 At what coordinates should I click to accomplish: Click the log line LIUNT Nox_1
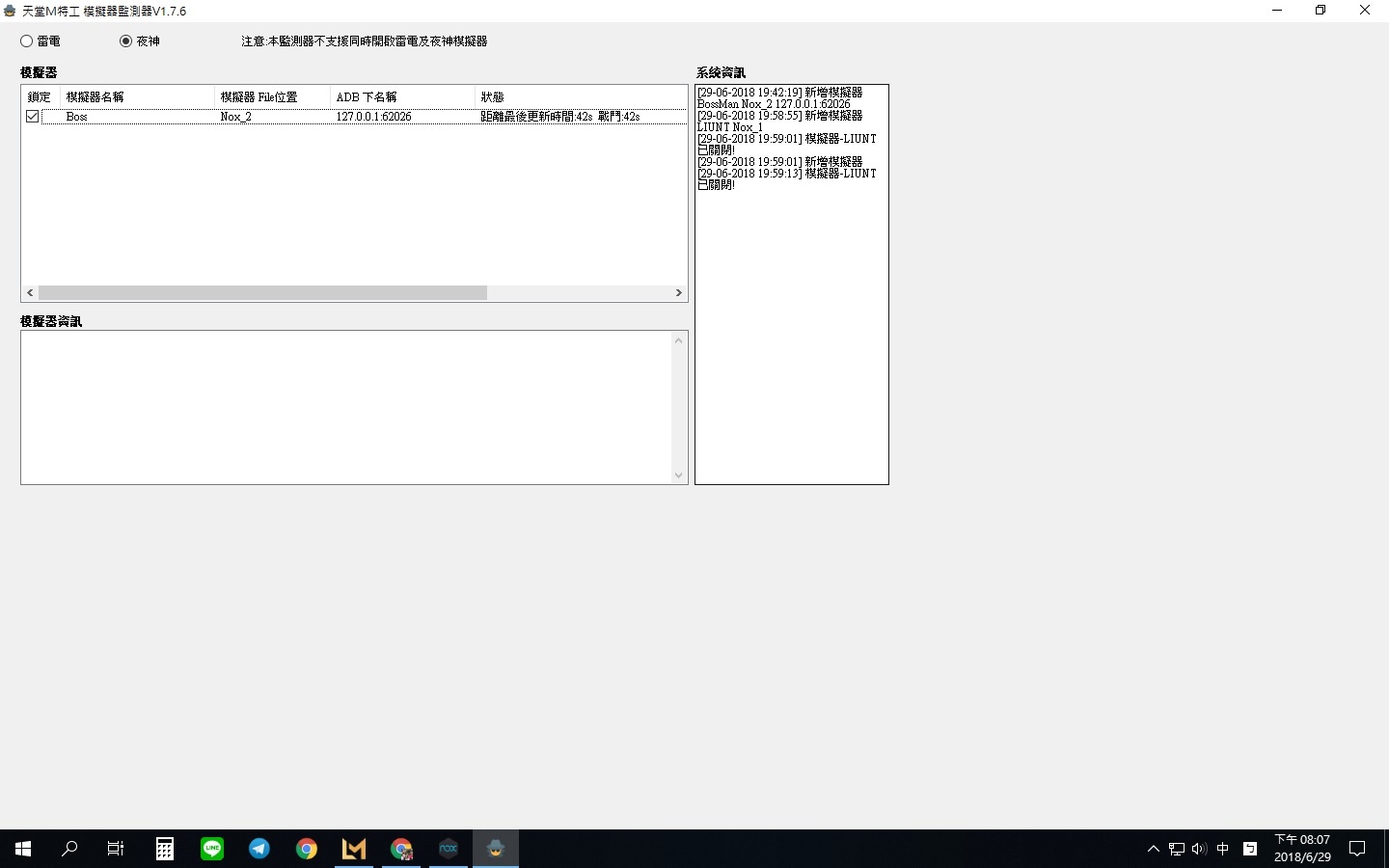pos(730,127)
